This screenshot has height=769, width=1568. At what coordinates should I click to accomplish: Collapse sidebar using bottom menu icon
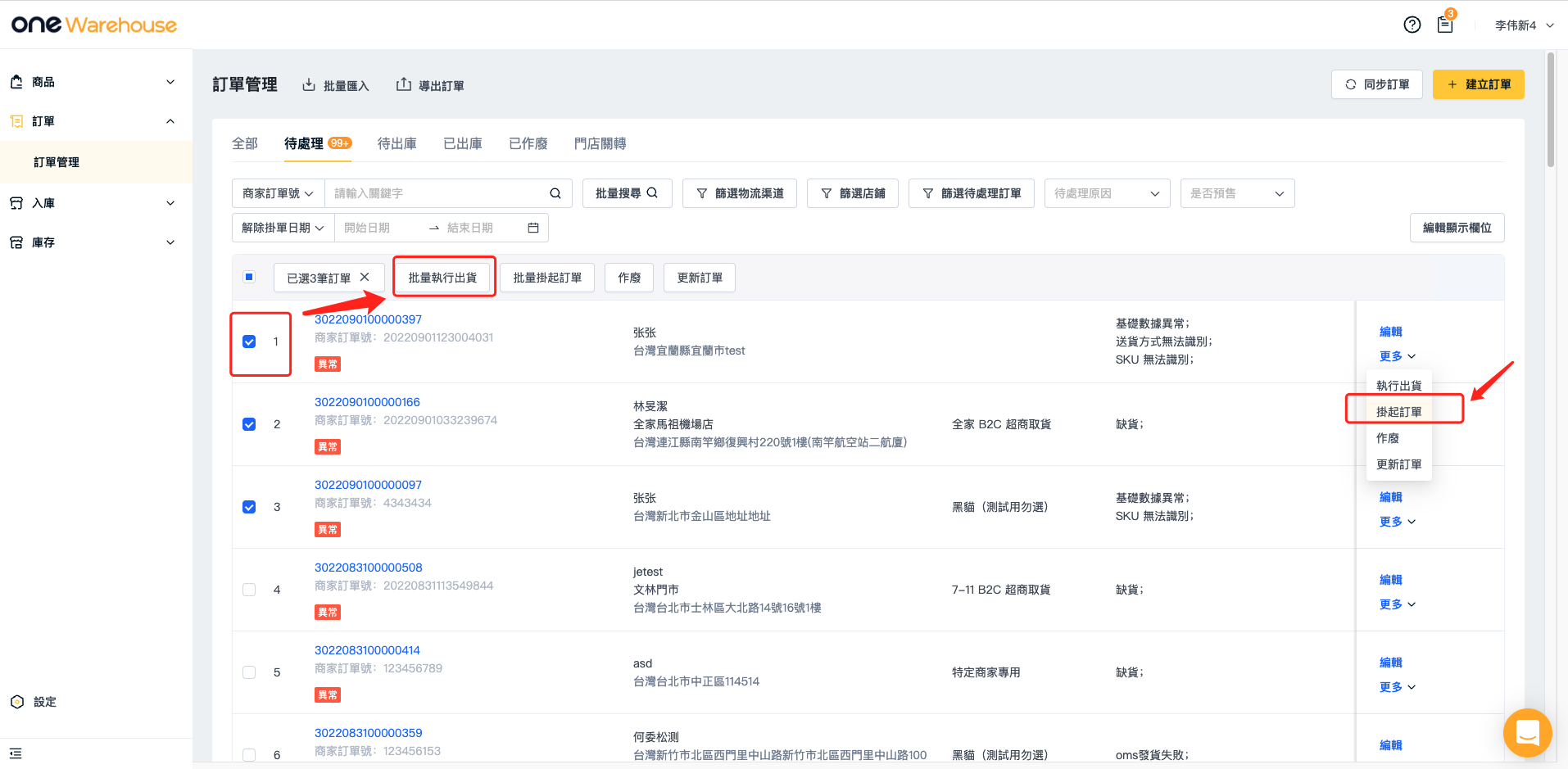click(16, 753)
